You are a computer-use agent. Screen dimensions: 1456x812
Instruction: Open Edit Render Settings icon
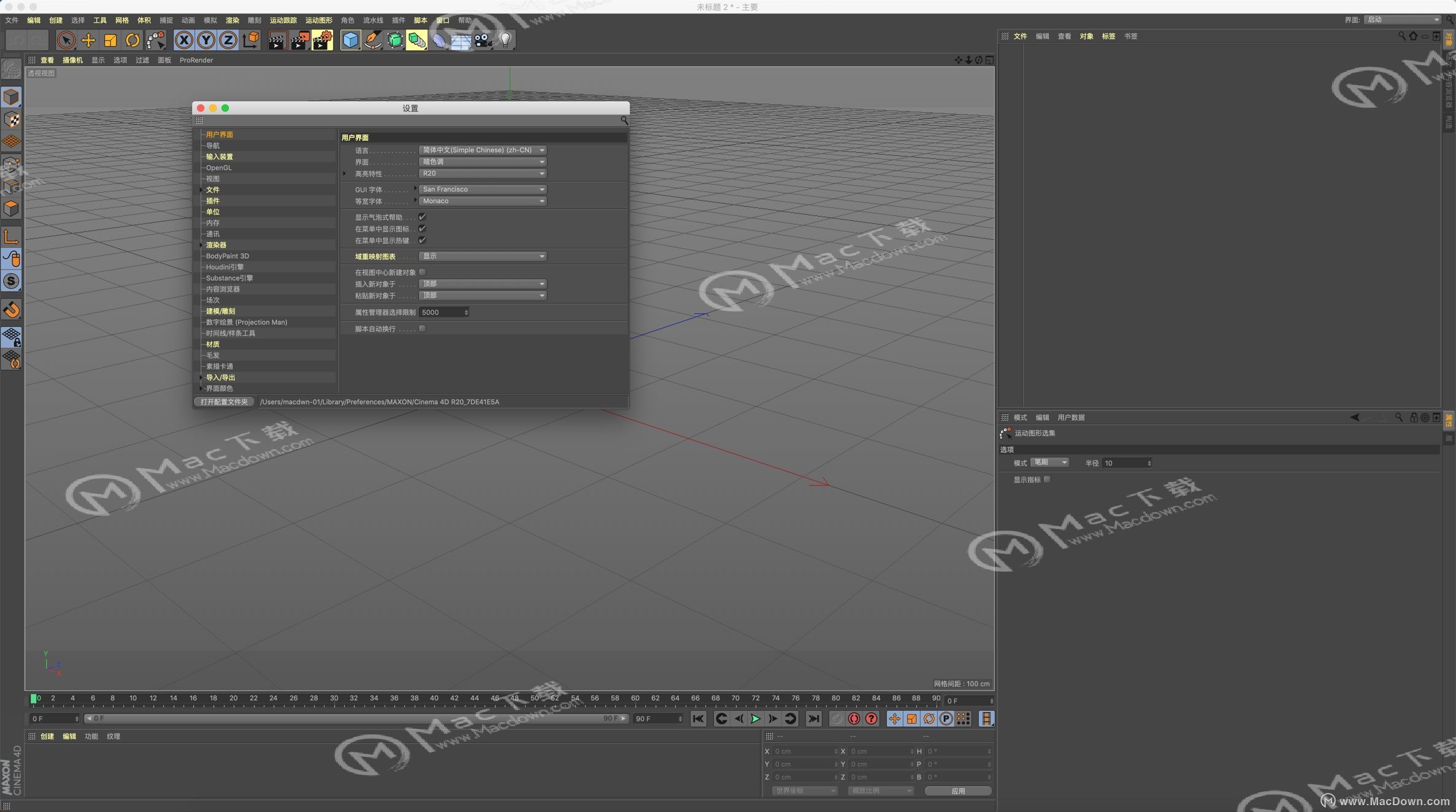click(x=323, y=40)
